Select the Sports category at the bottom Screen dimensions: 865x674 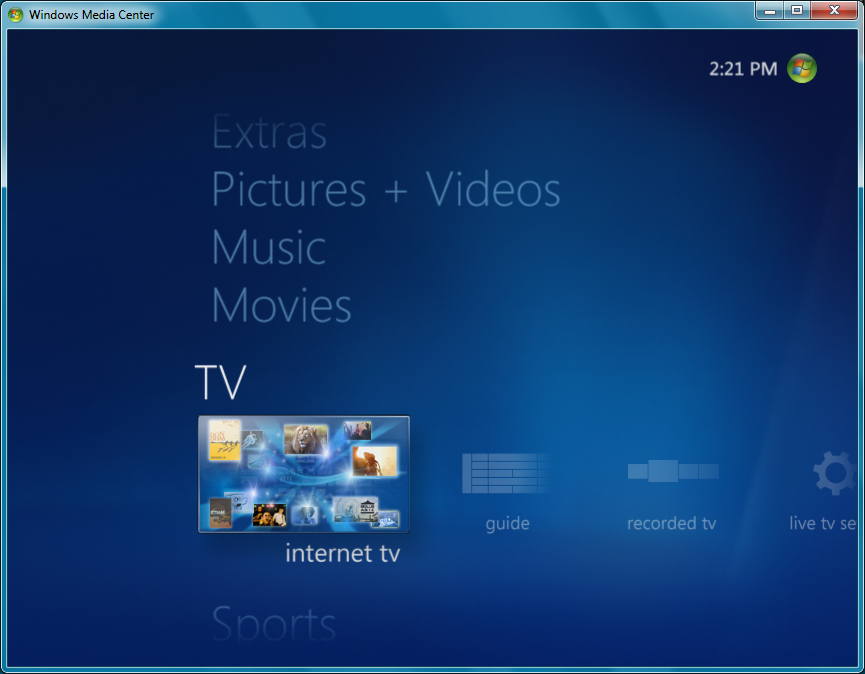(273, 622)
